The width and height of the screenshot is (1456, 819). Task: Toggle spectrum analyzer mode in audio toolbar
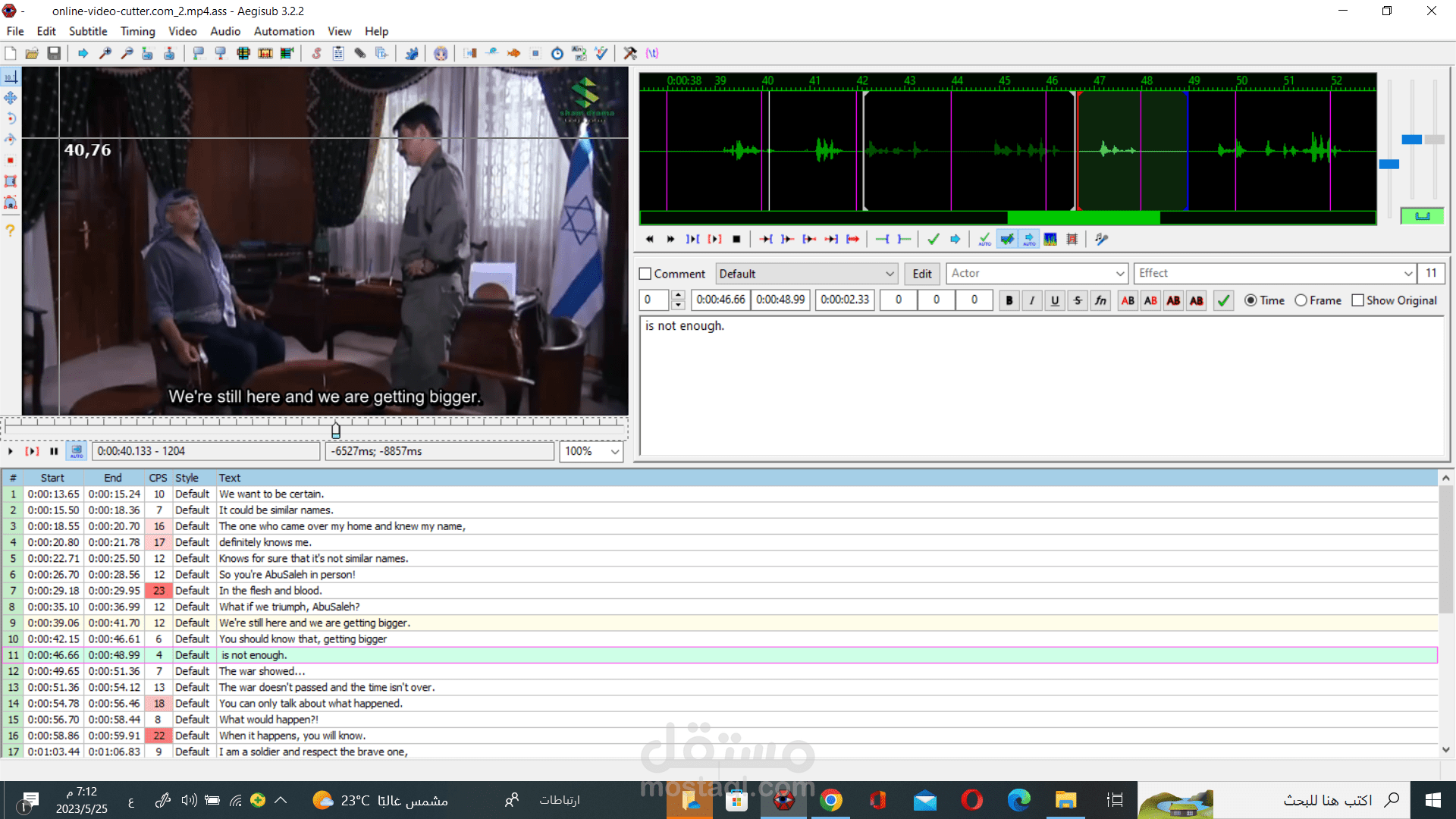pos(1050,239)
